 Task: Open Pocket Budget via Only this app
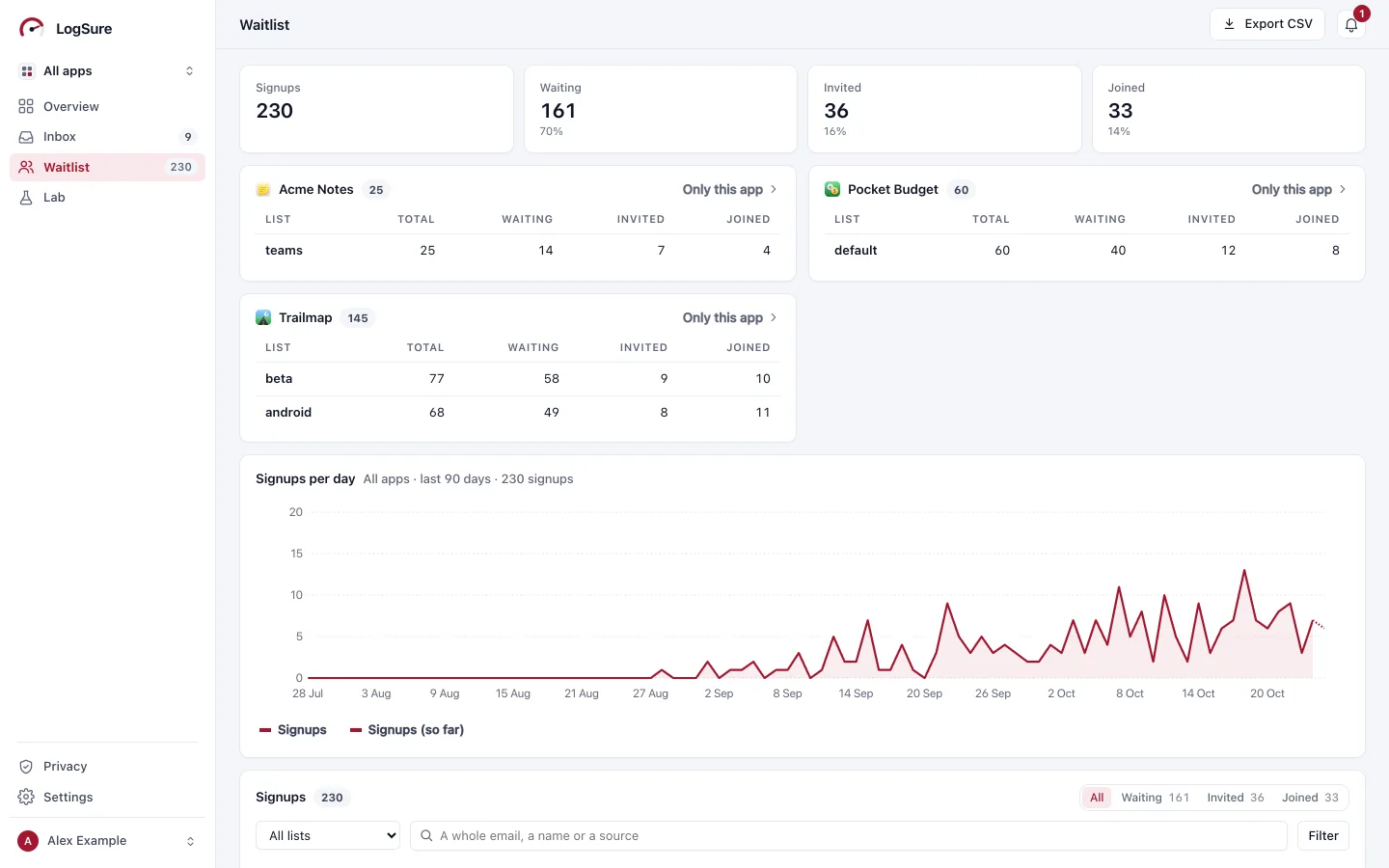point(1299,190)
